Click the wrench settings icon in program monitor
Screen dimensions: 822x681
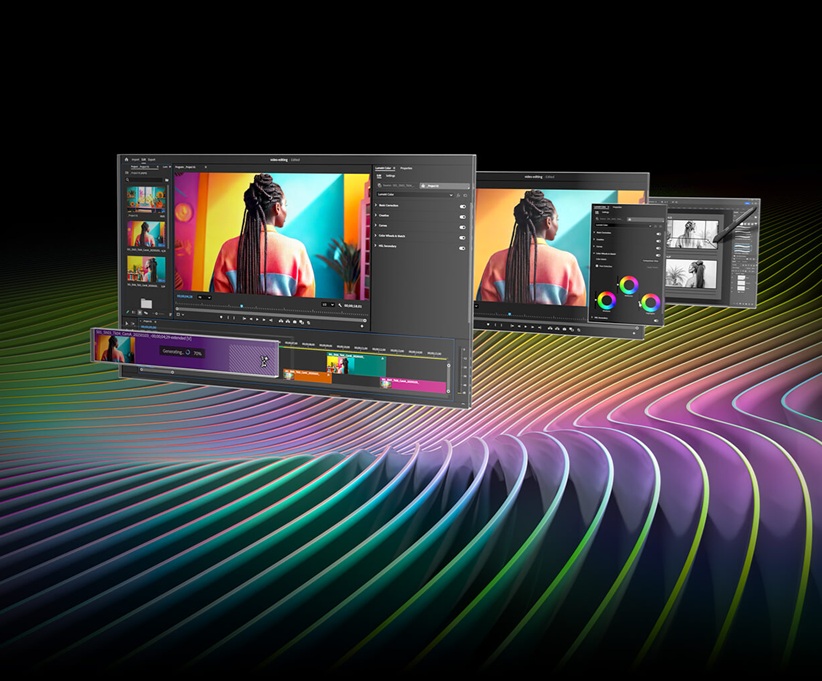click(x=340, y=305)
